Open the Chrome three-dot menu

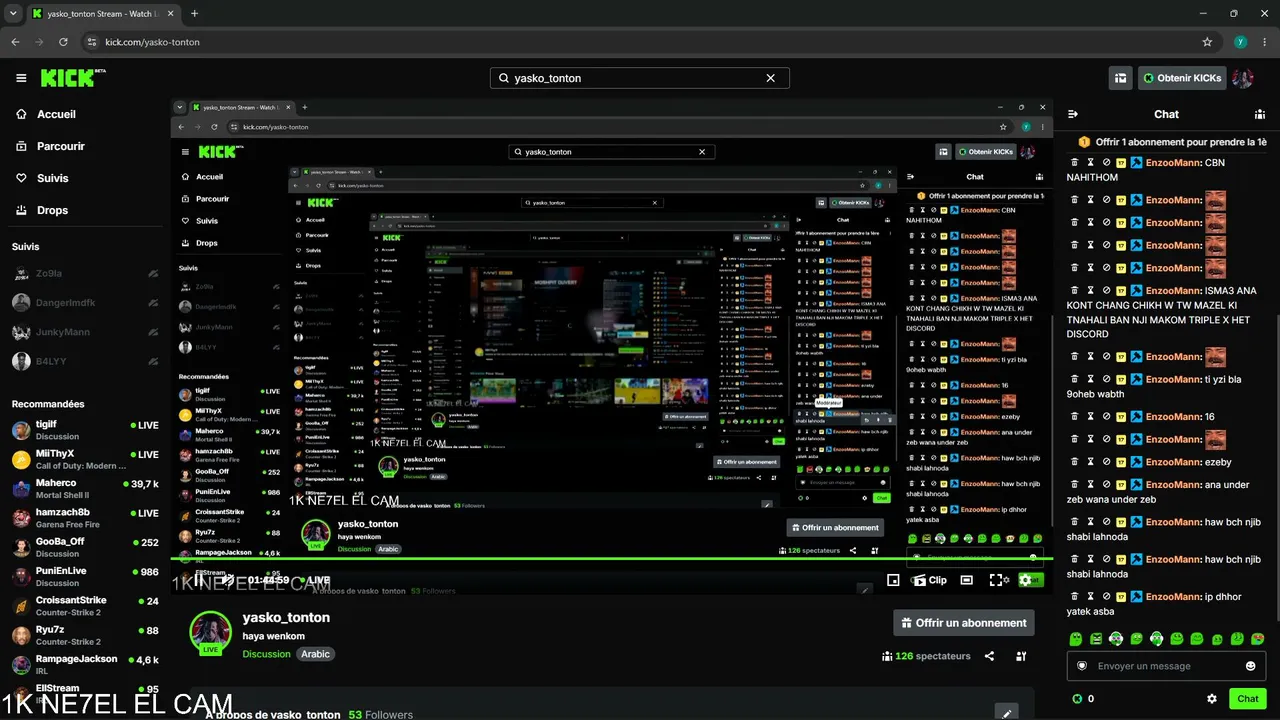[1264, 42]
